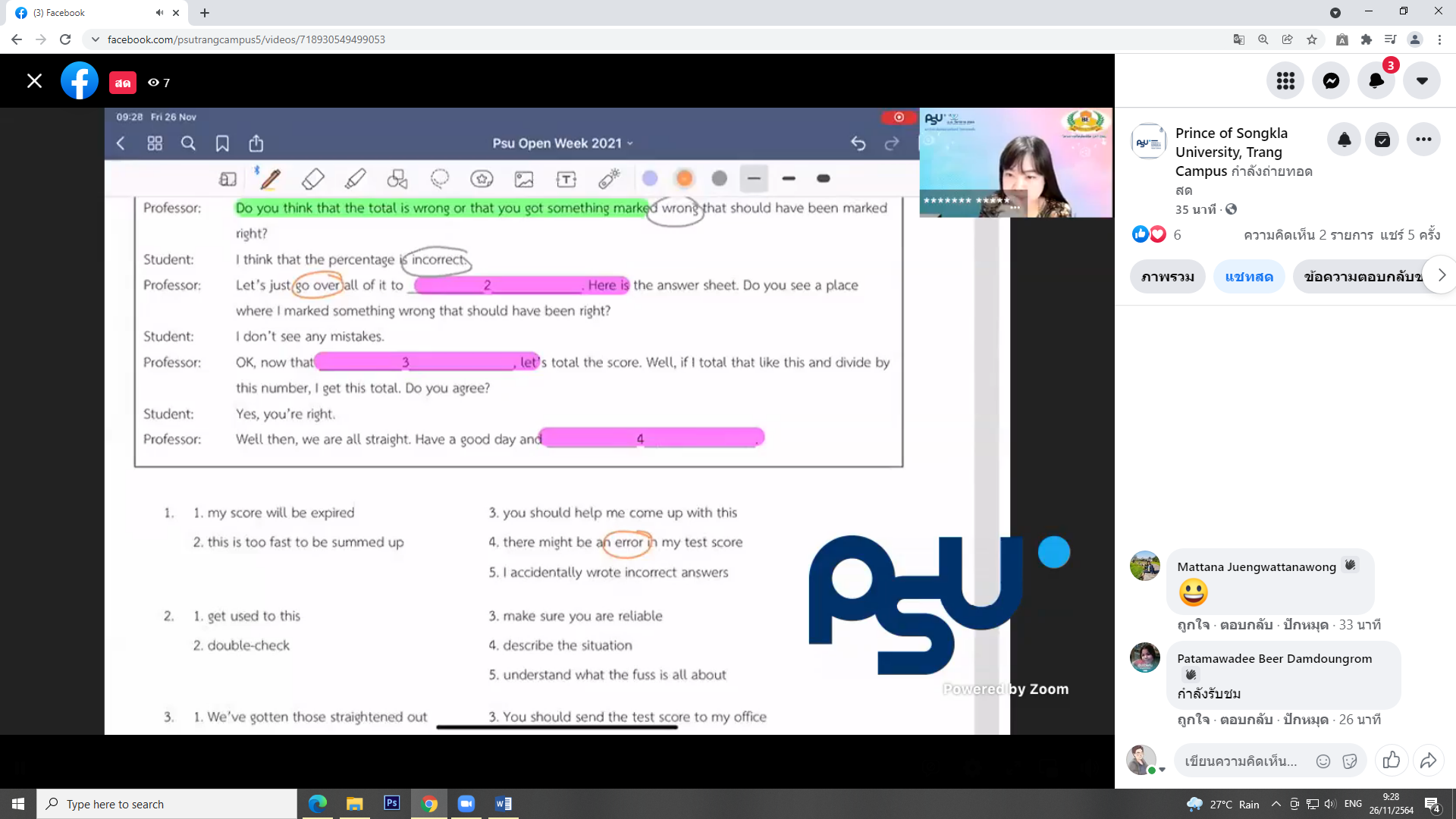Screen dimensions: 1456x819
Task: Open the emoji picker in comment box
Action: pyautogui.click(x=1323, y=761)
